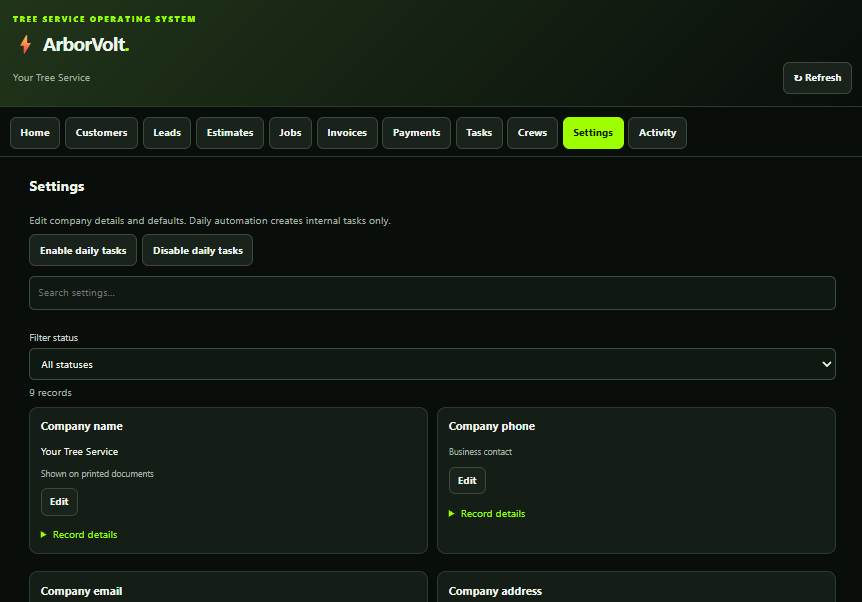Viewport: 862px width, 602px height.
Task: Click the ArborVolt lightning bolt logo icon
Action: pyautogui.click(x=25, y=44)
